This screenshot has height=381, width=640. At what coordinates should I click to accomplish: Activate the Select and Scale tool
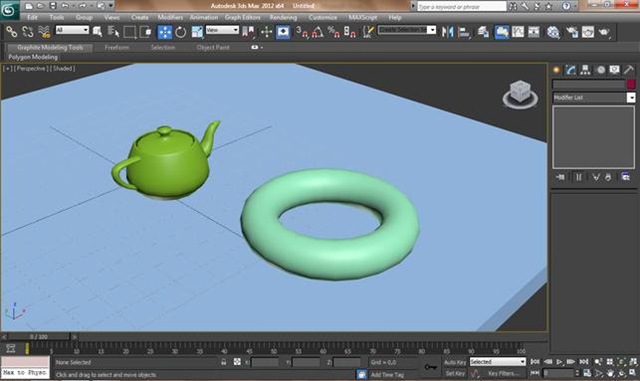pyautogui.click(x=197, y=32)
